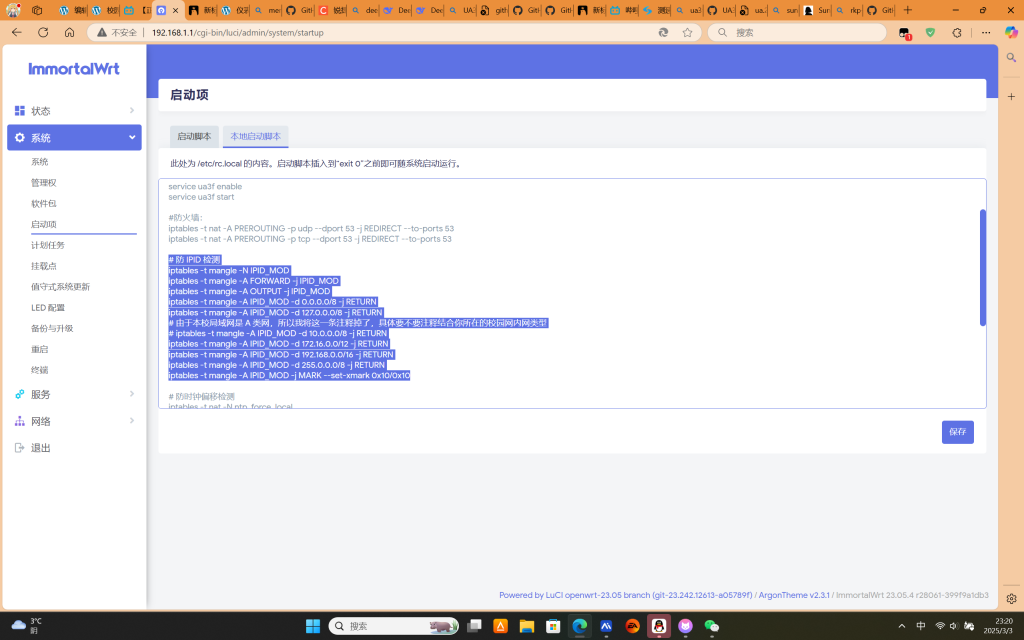Click the browser reload button
1024x640 pixels.
pyautogui.click(x=43, y=32)
